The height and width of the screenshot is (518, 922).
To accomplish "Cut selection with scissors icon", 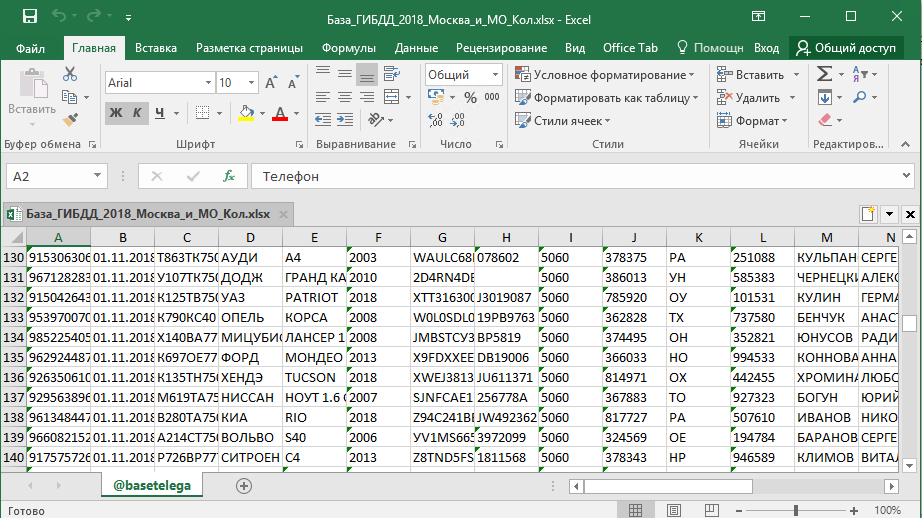I will click(x=70, y=74).
